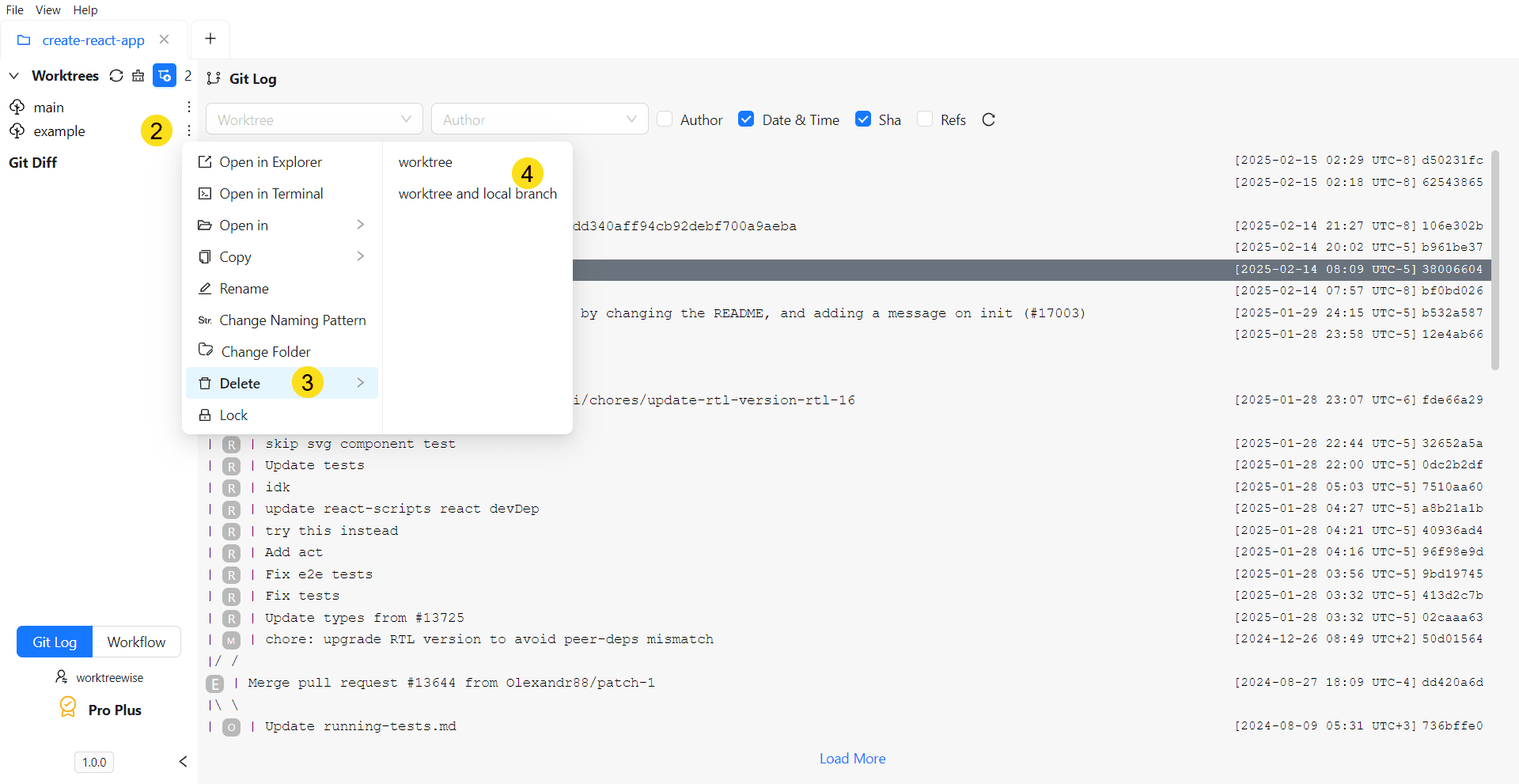Choose Rename from the context menu
The height and width of the screenshot is (784, 1519).
tap(282, 289)
